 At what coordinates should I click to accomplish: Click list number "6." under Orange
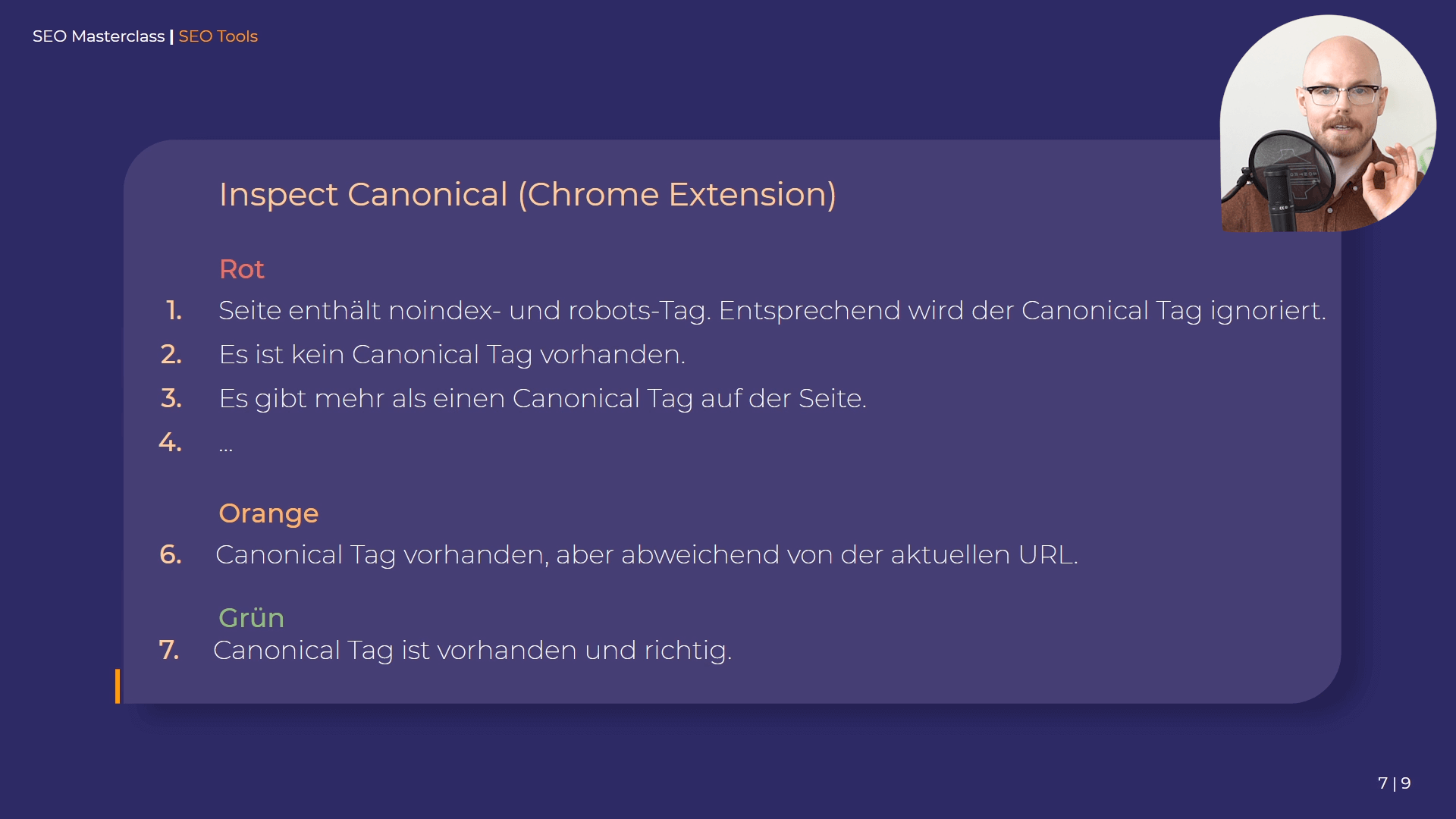[171, 555]
